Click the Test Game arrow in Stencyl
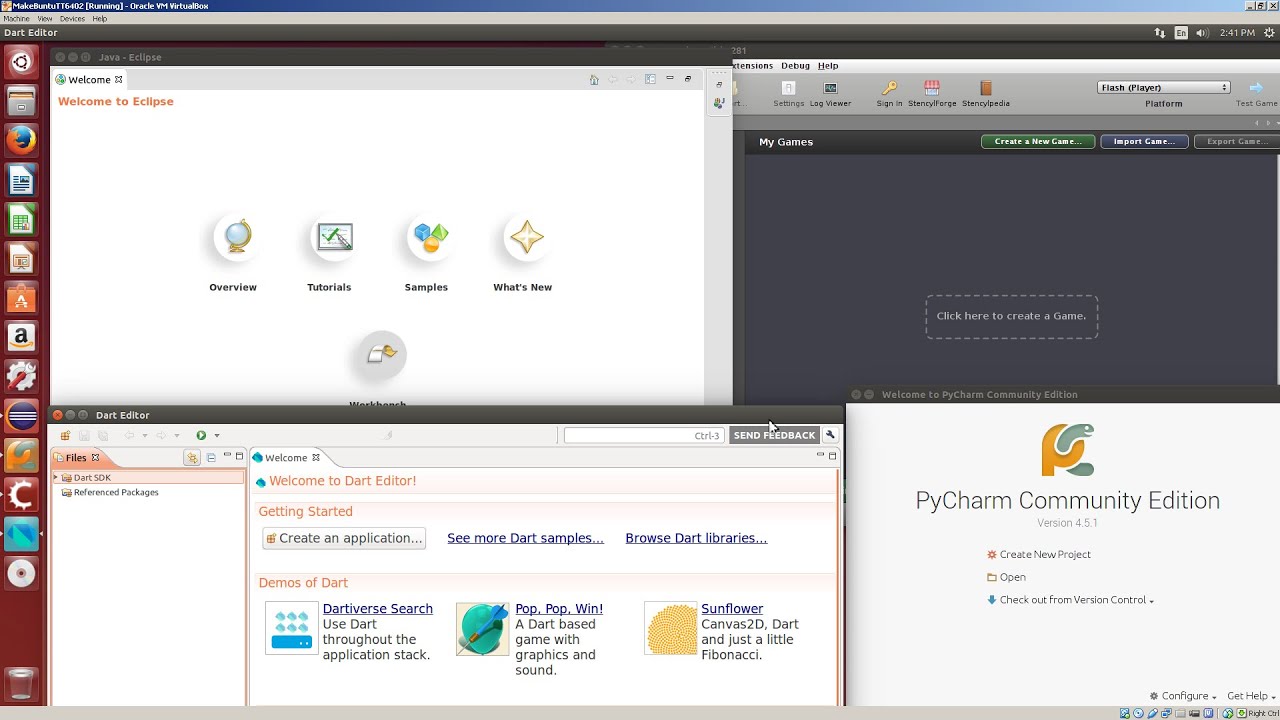The width and height of the screenshot is (1280, 720). [1256, 88]
